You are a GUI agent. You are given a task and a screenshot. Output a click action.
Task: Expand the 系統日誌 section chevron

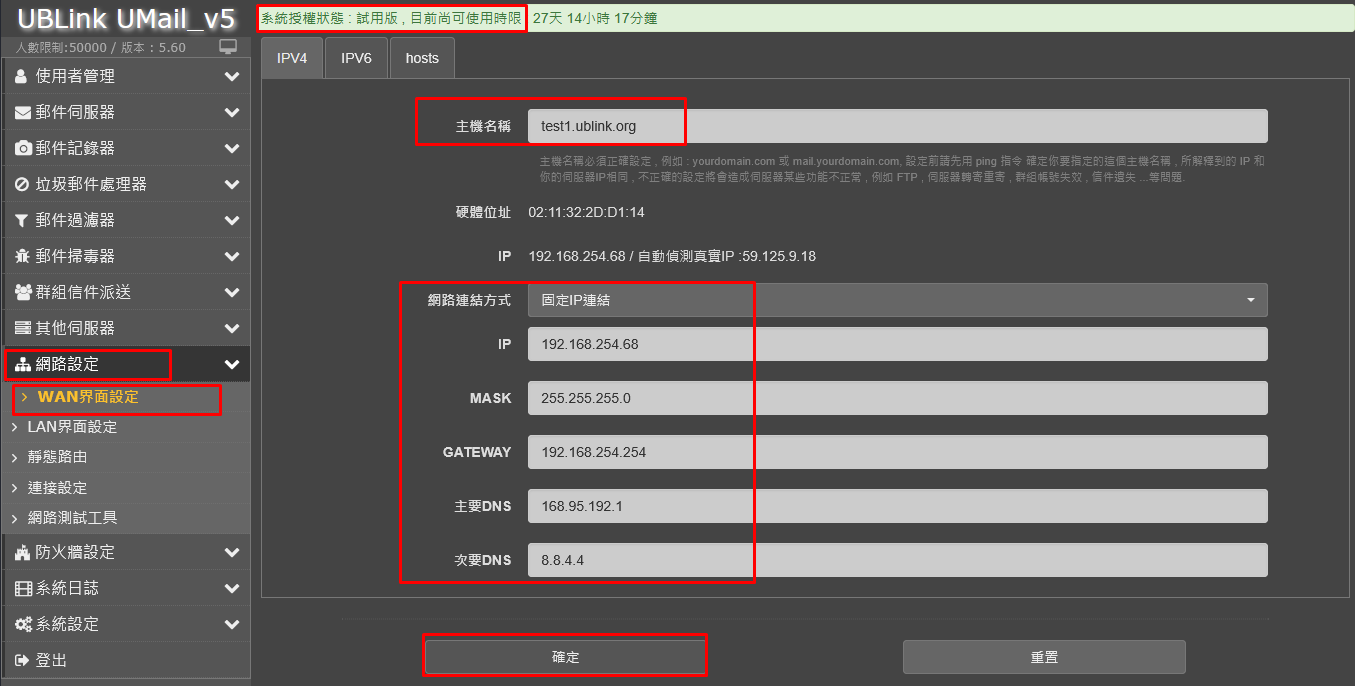tap(232, 588)
